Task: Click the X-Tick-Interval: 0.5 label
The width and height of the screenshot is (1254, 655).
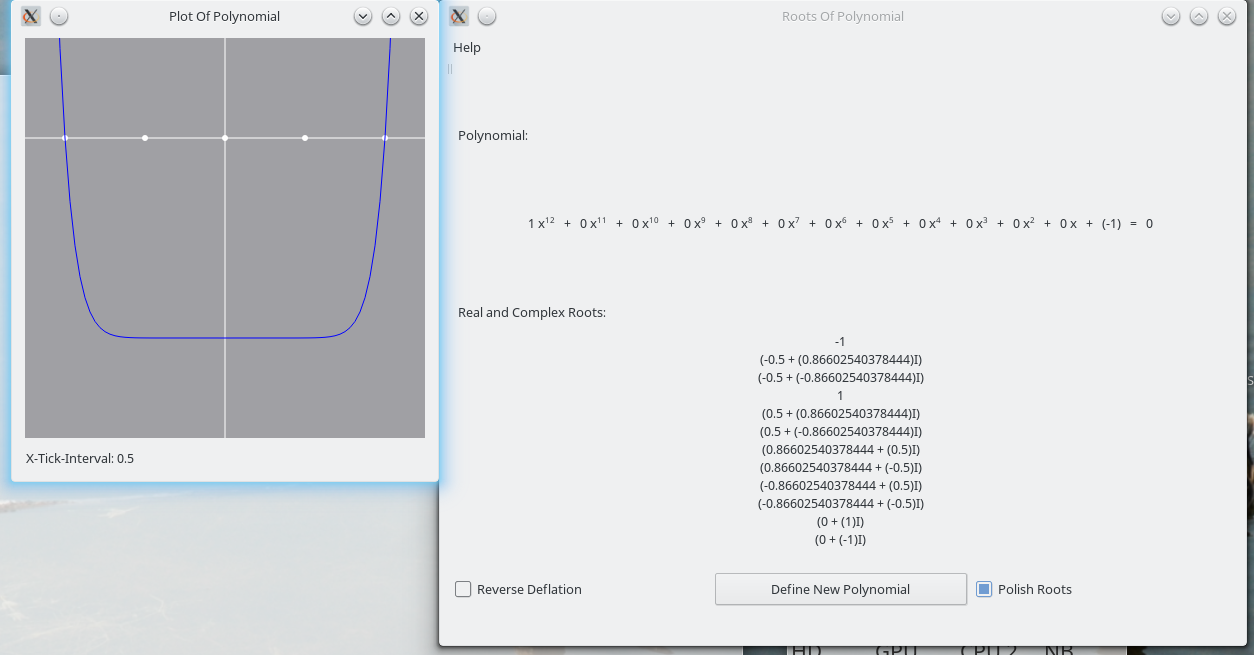Action: 80,458
